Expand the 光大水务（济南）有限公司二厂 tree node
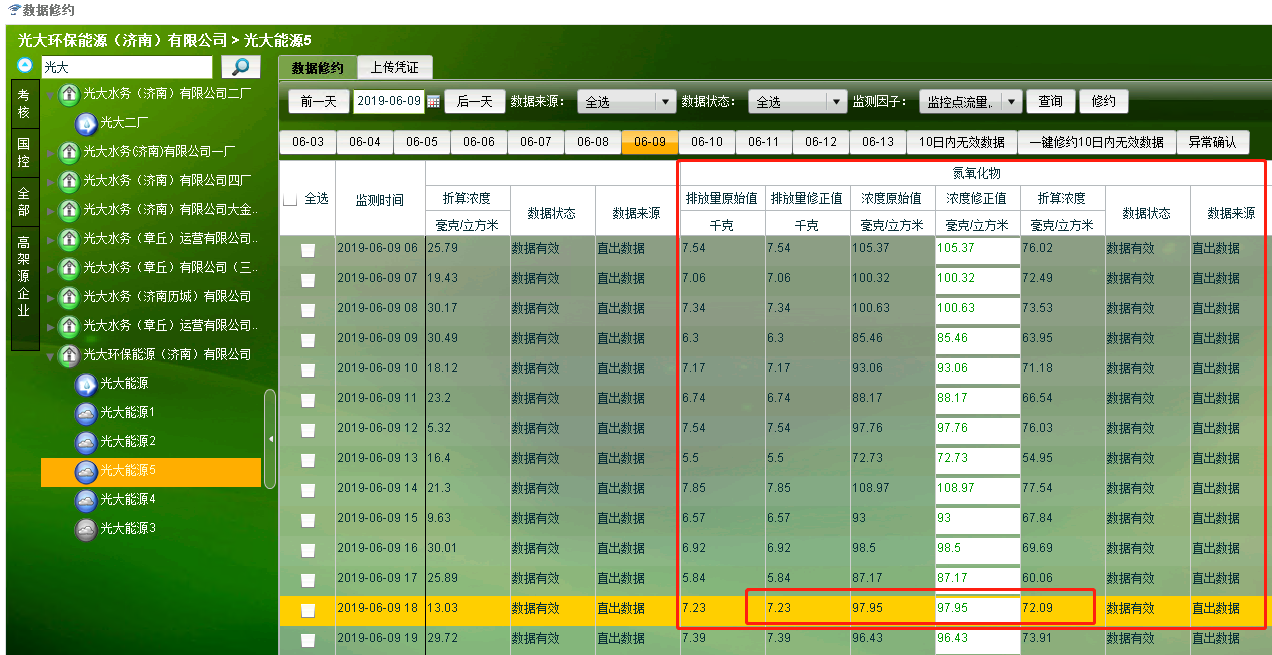The height and width of the screenshot is (655, 1272). 49,94
